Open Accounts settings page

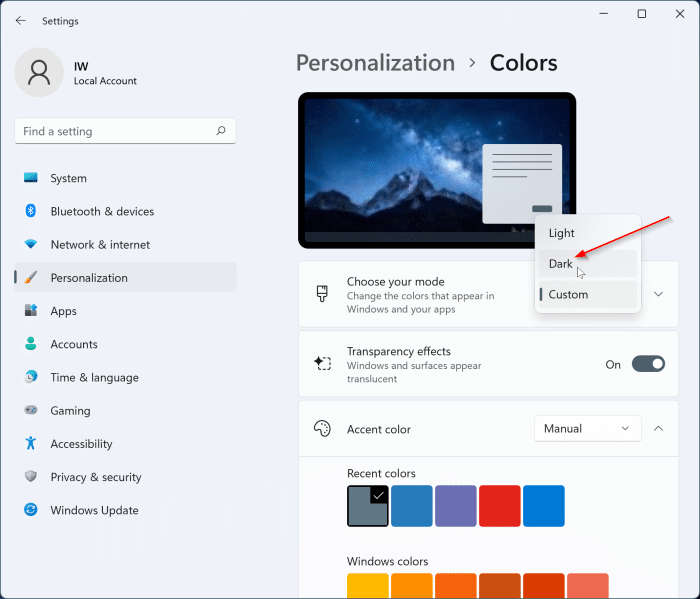[125, 344]
